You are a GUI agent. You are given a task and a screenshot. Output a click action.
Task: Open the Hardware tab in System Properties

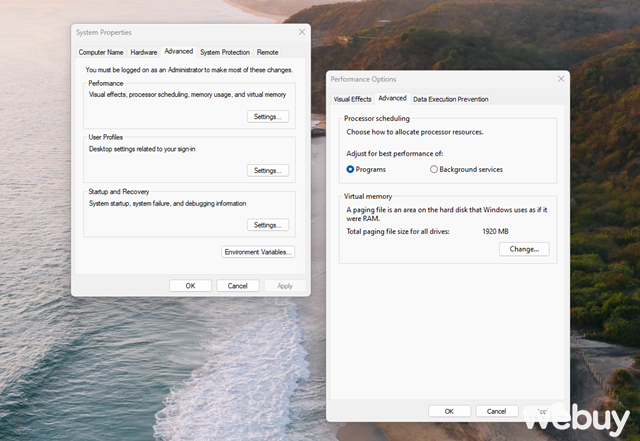coord(144,52)
